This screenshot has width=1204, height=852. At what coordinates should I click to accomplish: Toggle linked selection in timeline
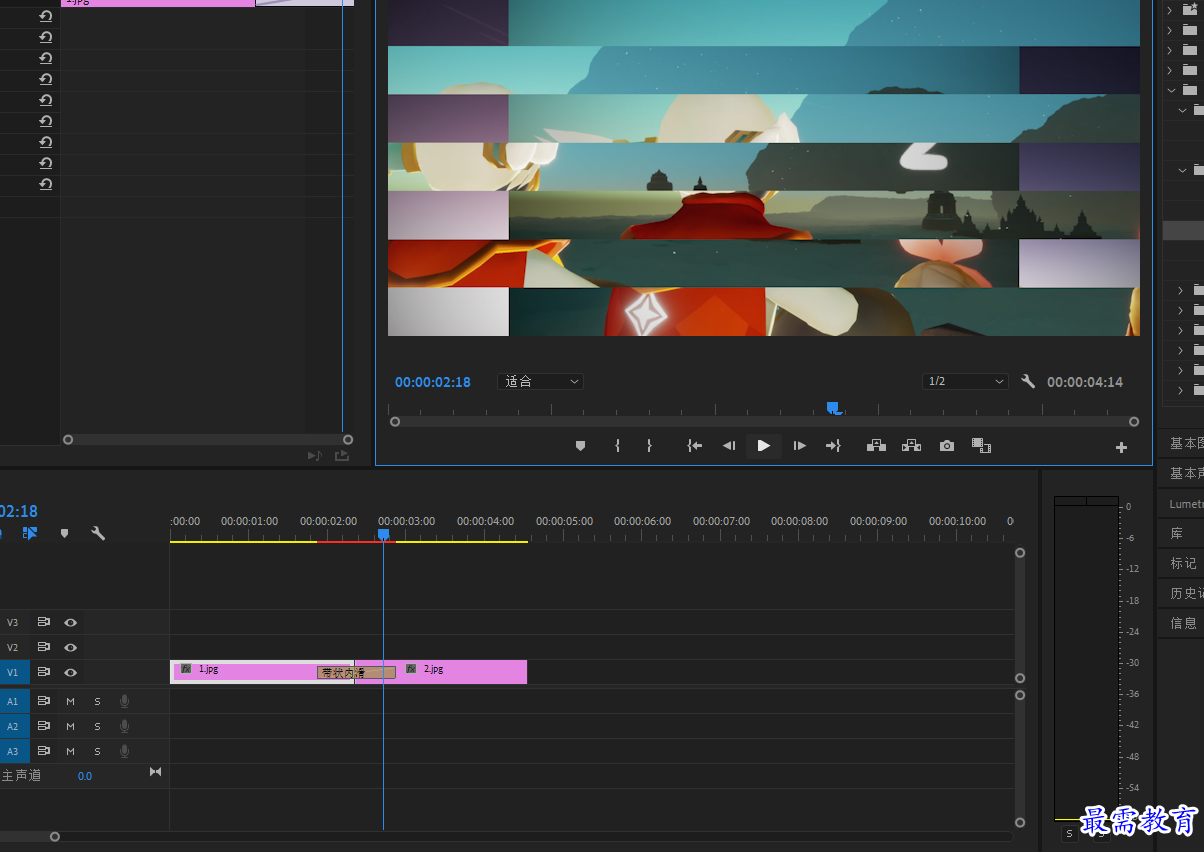click(30, 533)
